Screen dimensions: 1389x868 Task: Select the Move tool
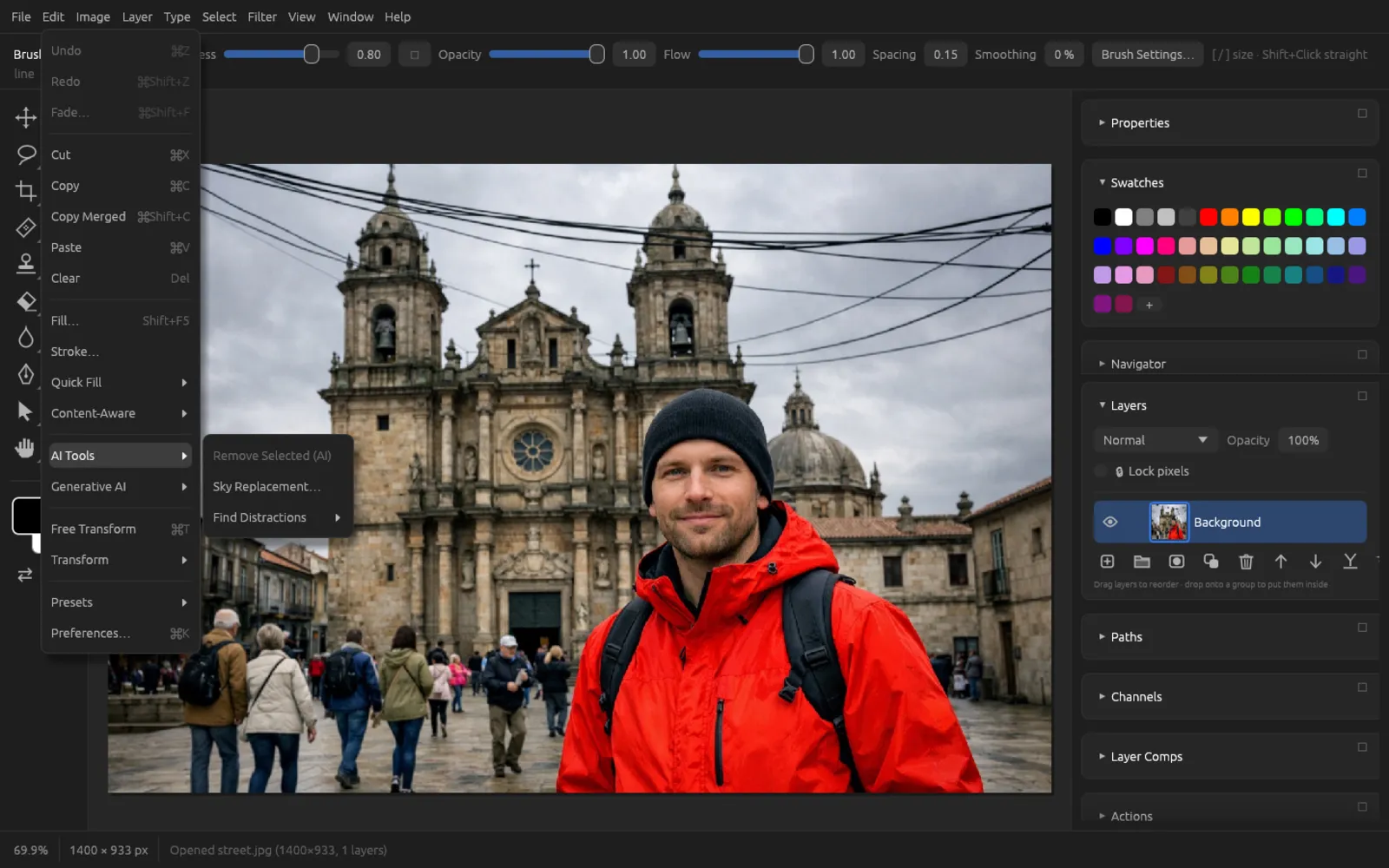(x=25, y=117)
